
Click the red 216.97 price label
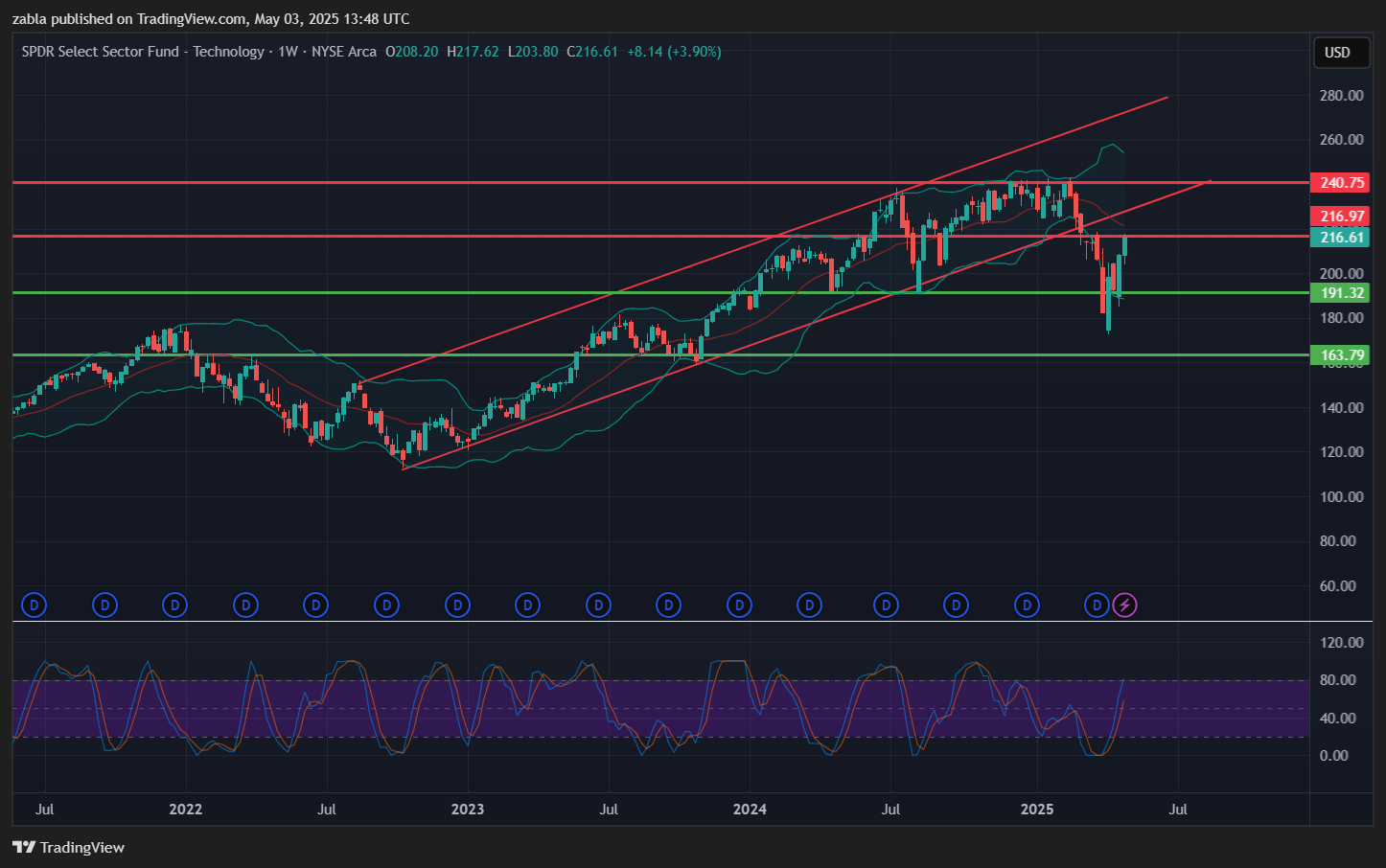pos(1341,217)
